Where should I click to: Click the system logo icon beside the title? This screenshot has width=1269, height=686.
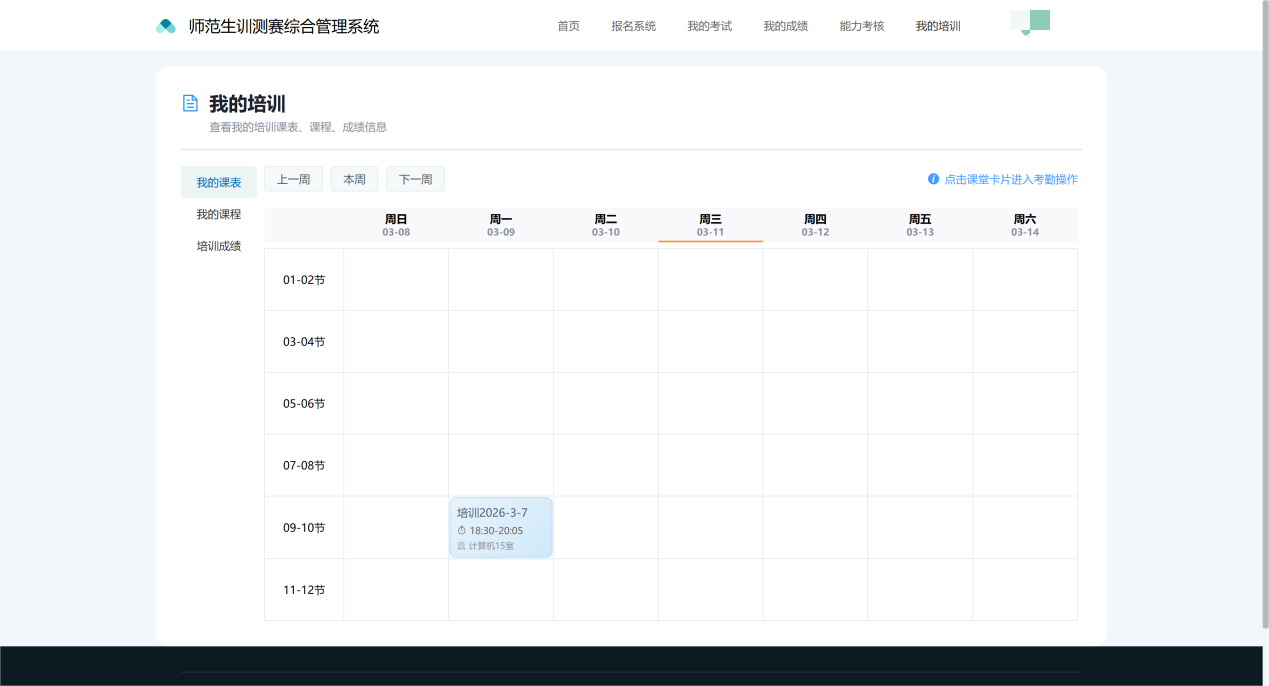pyautogui.click(x=166, y=26)
